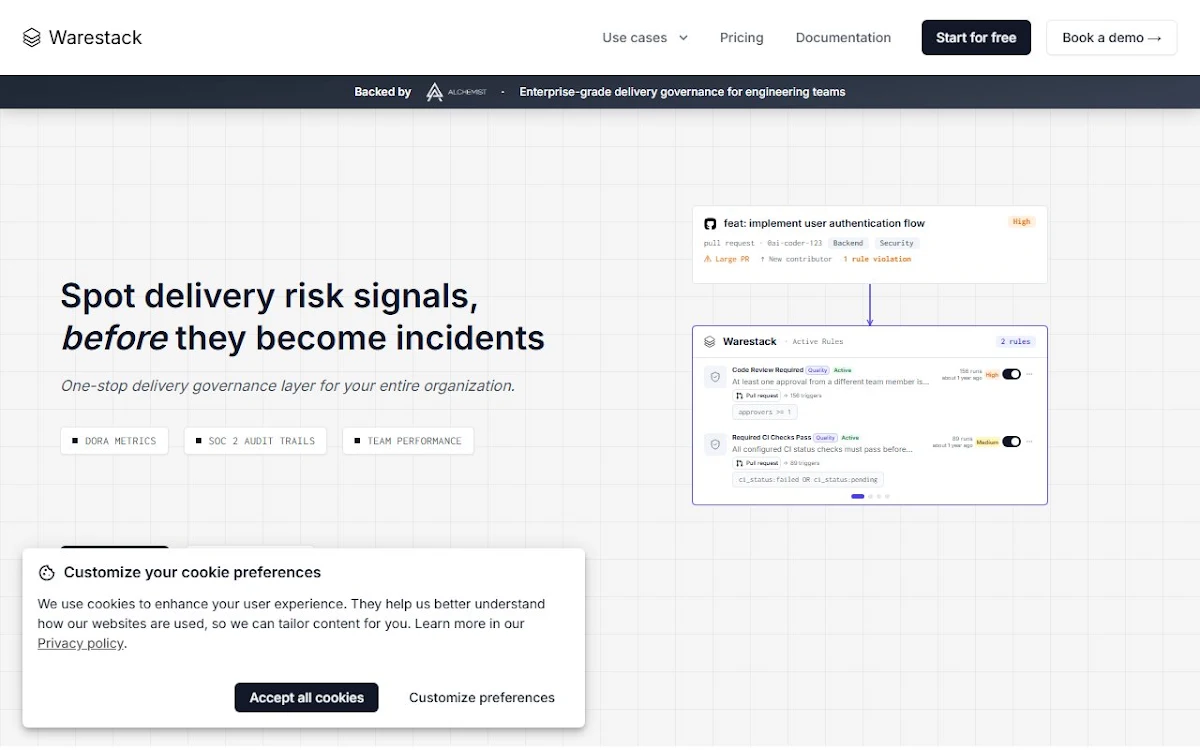Click the Warestack layers icon in the rules card
This screenshot has height=750, width=1200.
(709, 342)
